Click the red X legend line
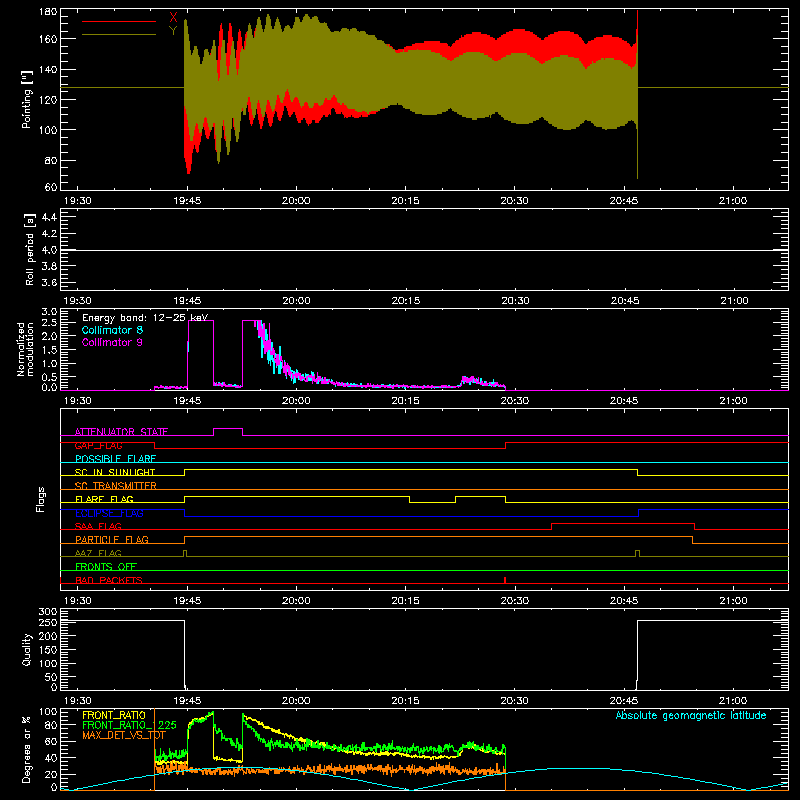Image resolution: width=800 pixels, height=800 pixels. [119, 21]
